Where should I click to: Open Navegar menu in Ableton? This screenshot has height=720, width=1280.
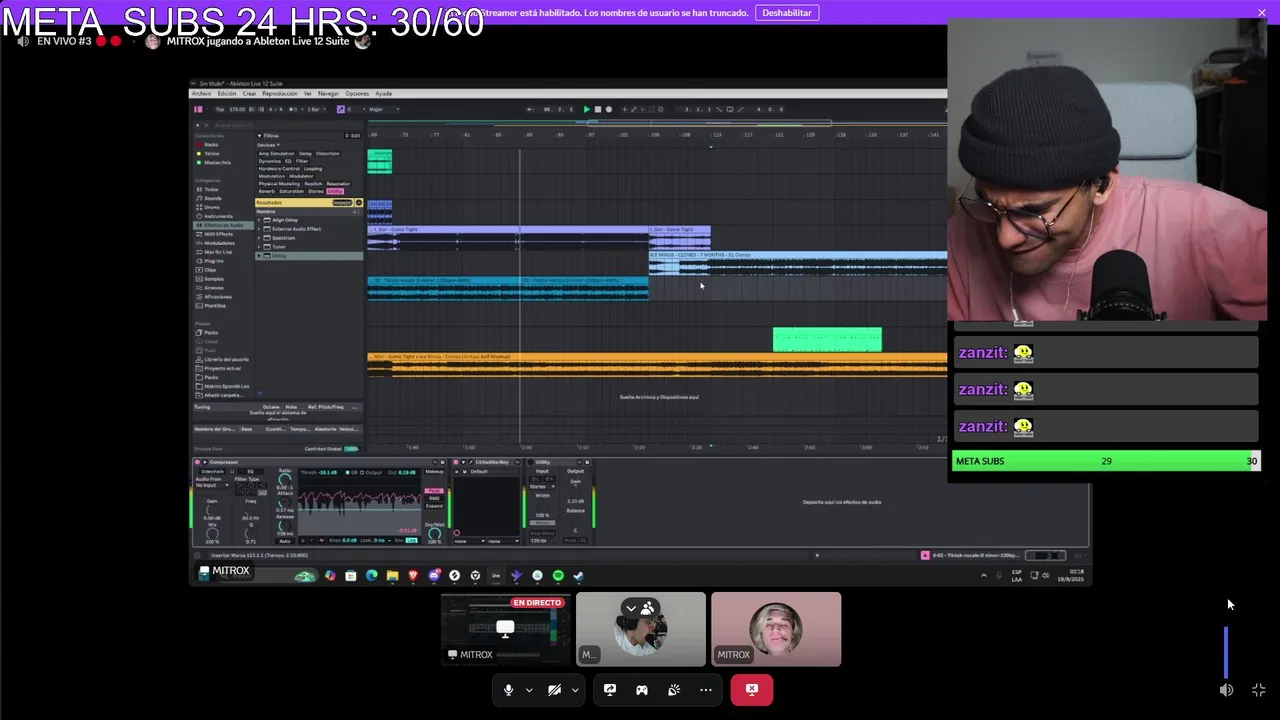[x=328, y=94]
